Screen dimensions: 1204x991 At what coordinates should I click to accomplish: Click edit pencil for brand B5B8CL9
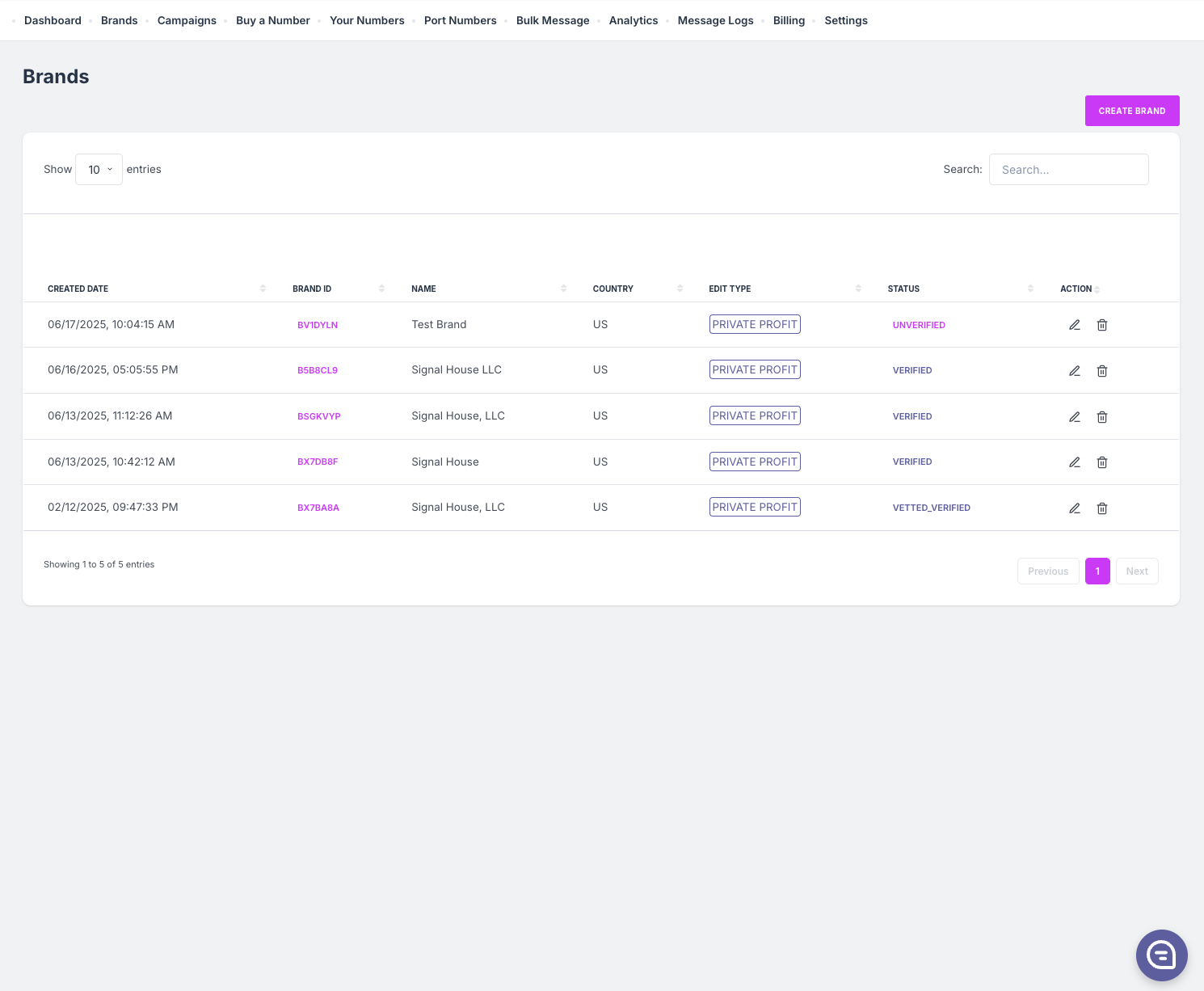point(1075,371)
